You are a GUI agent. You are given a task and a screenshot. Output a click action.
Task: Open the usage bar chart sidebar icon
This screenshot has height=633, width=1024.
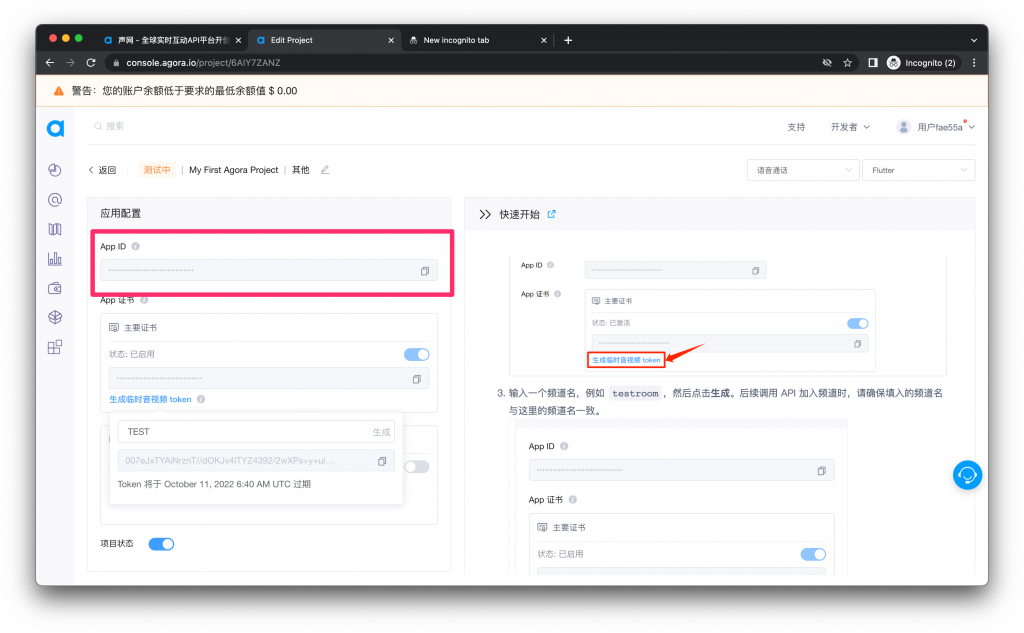(55, 259)
